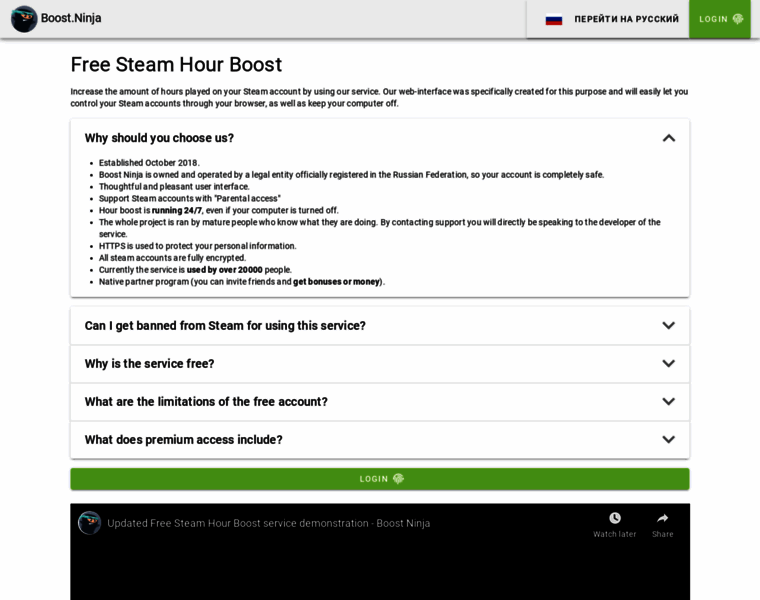The width and height of the screenshot is (760, 600).
Task: Click "Support Steam accounts with Parental access" bullet
Action: click(190, 199)
